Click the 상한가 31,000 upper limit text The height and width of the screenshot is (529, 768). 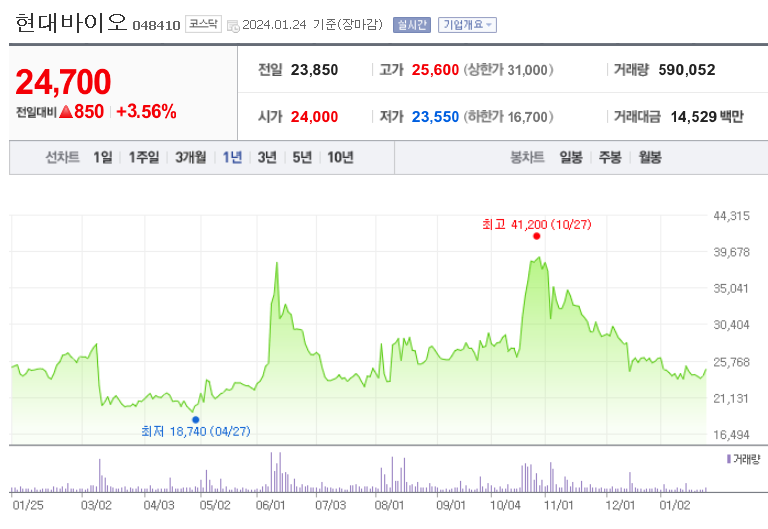(x=508, y=70)
